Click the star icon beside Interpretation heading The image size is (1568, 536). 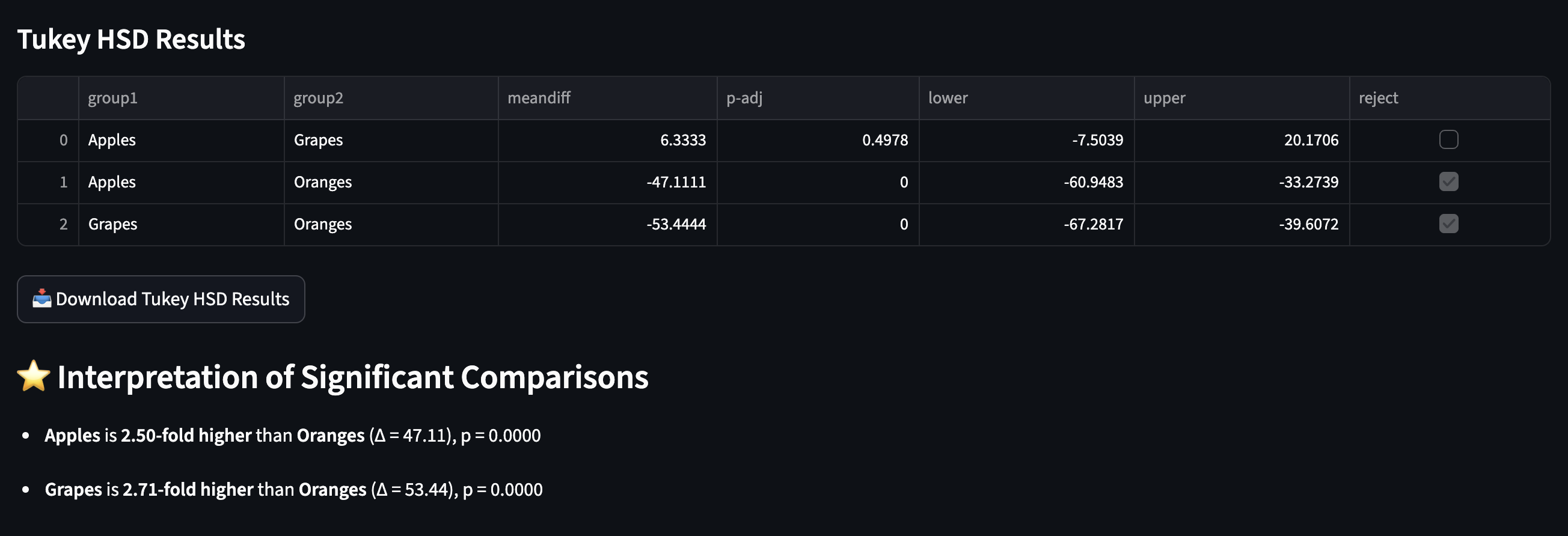pyautogui.click(x=34, y=376)
